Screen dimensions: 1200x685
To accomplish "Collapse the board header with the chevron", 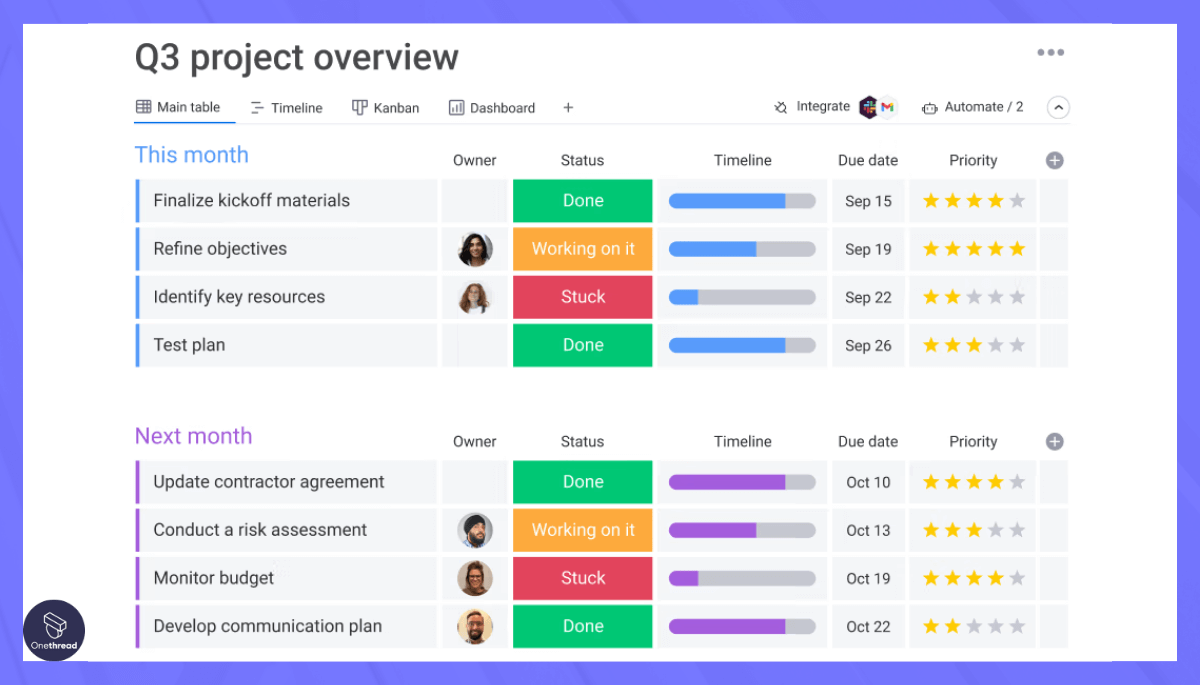I will (1058, 107).
